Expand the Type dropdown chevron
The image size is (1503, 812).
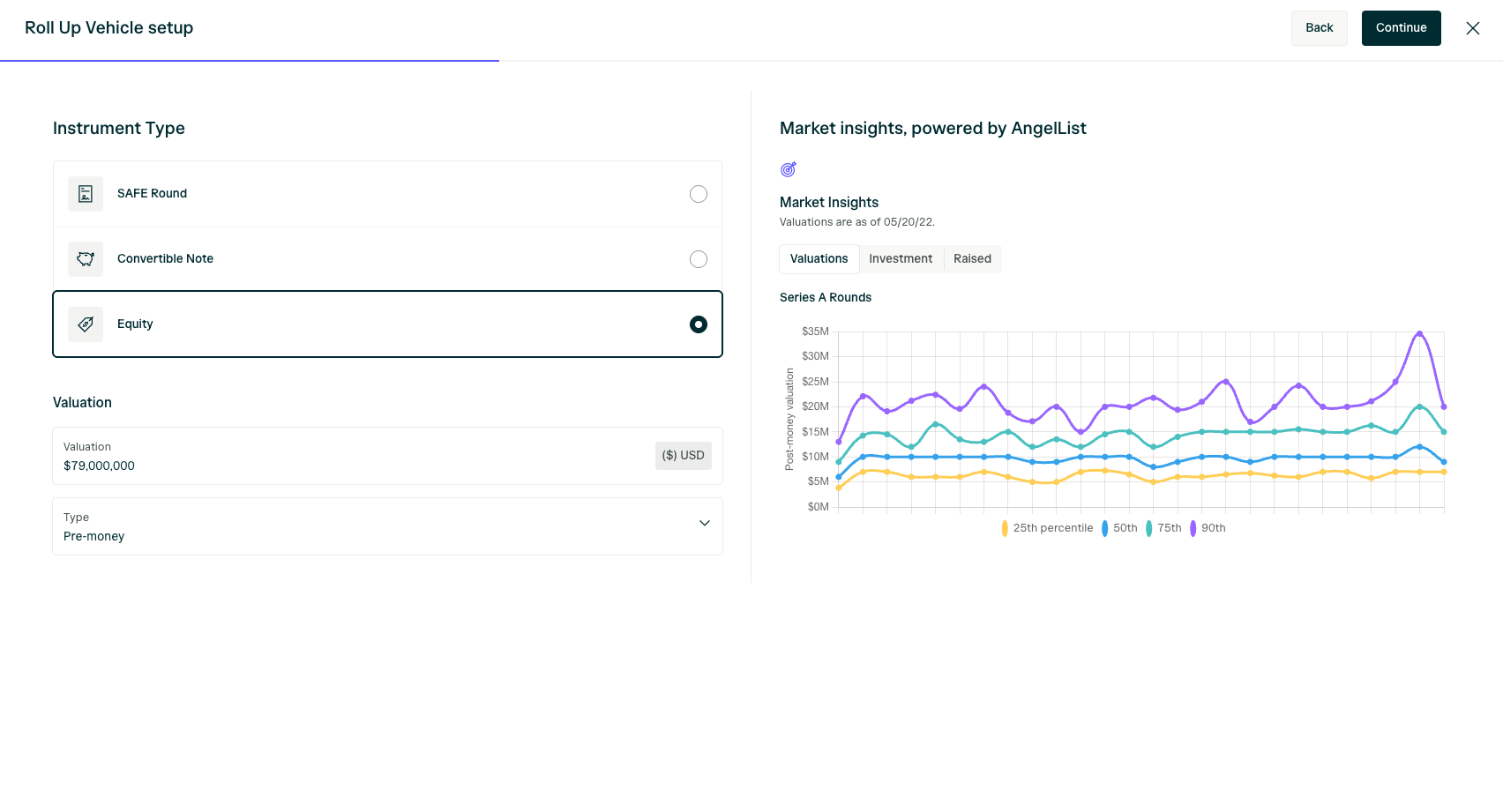pyautogui.click(x=705, y=524)
